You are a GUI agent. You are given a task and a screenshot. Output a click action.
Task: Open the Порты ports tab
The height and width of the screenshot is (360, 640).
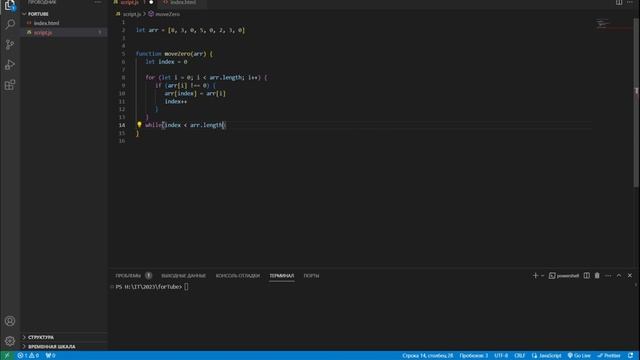pyautogui.click(x=311, y=276)
